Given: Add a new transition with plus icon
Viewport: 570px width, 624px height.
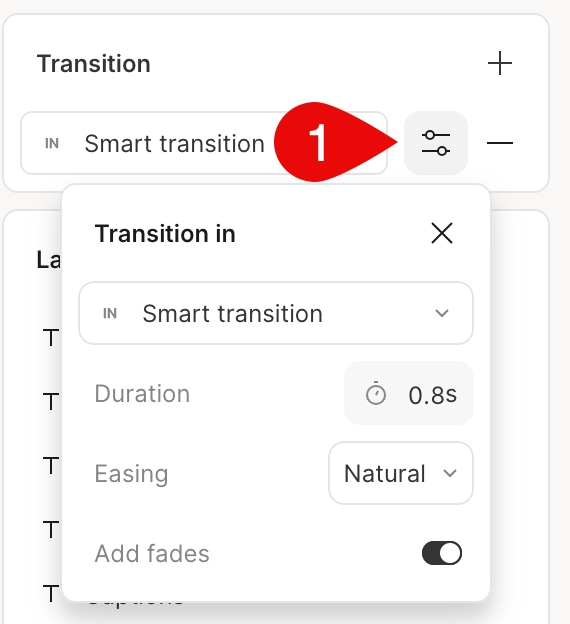Looking at the screenshot, I should [500, 63].
